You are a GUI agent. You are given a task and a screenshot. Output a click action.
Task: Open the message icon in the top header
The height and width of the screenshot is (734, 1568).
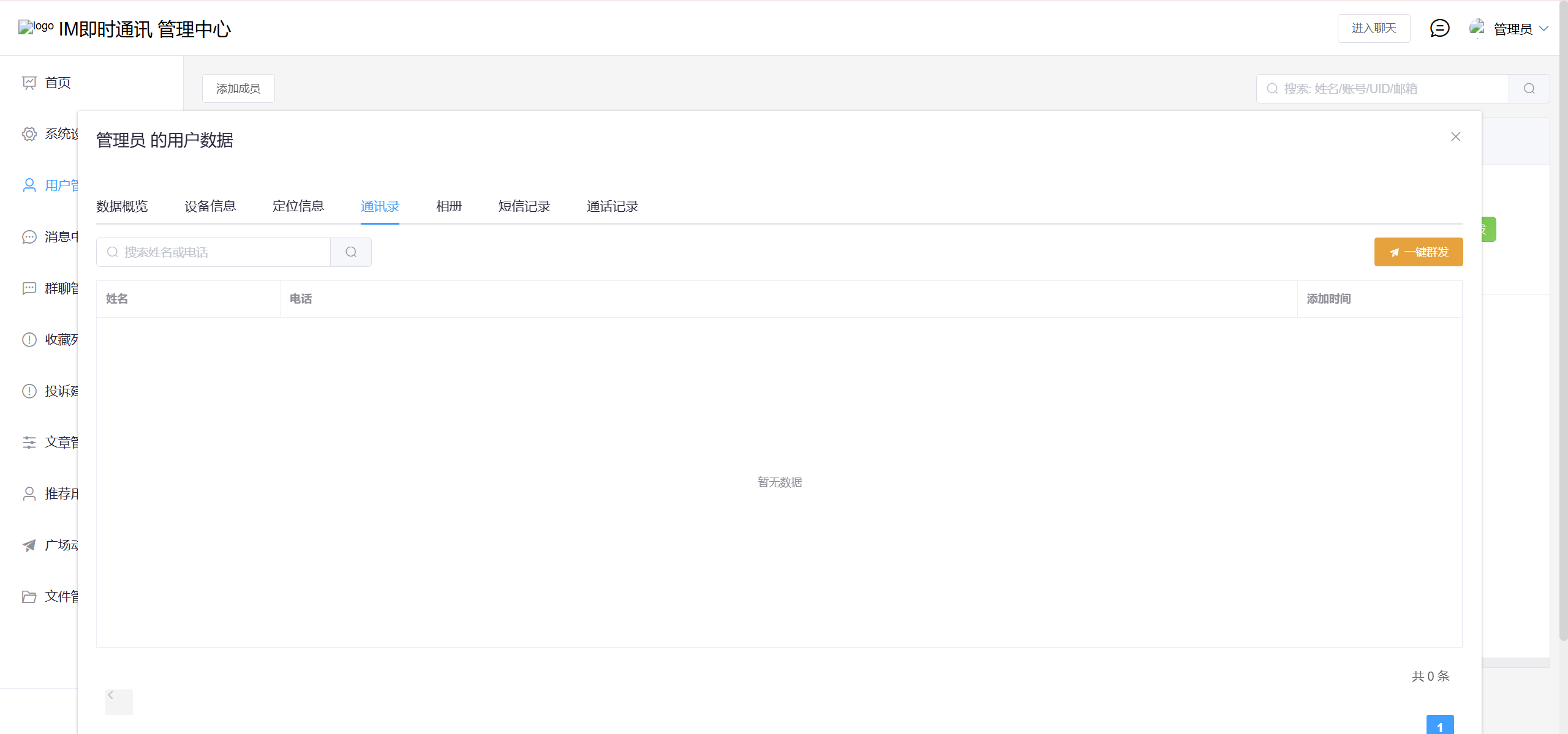pos(1439,28)
